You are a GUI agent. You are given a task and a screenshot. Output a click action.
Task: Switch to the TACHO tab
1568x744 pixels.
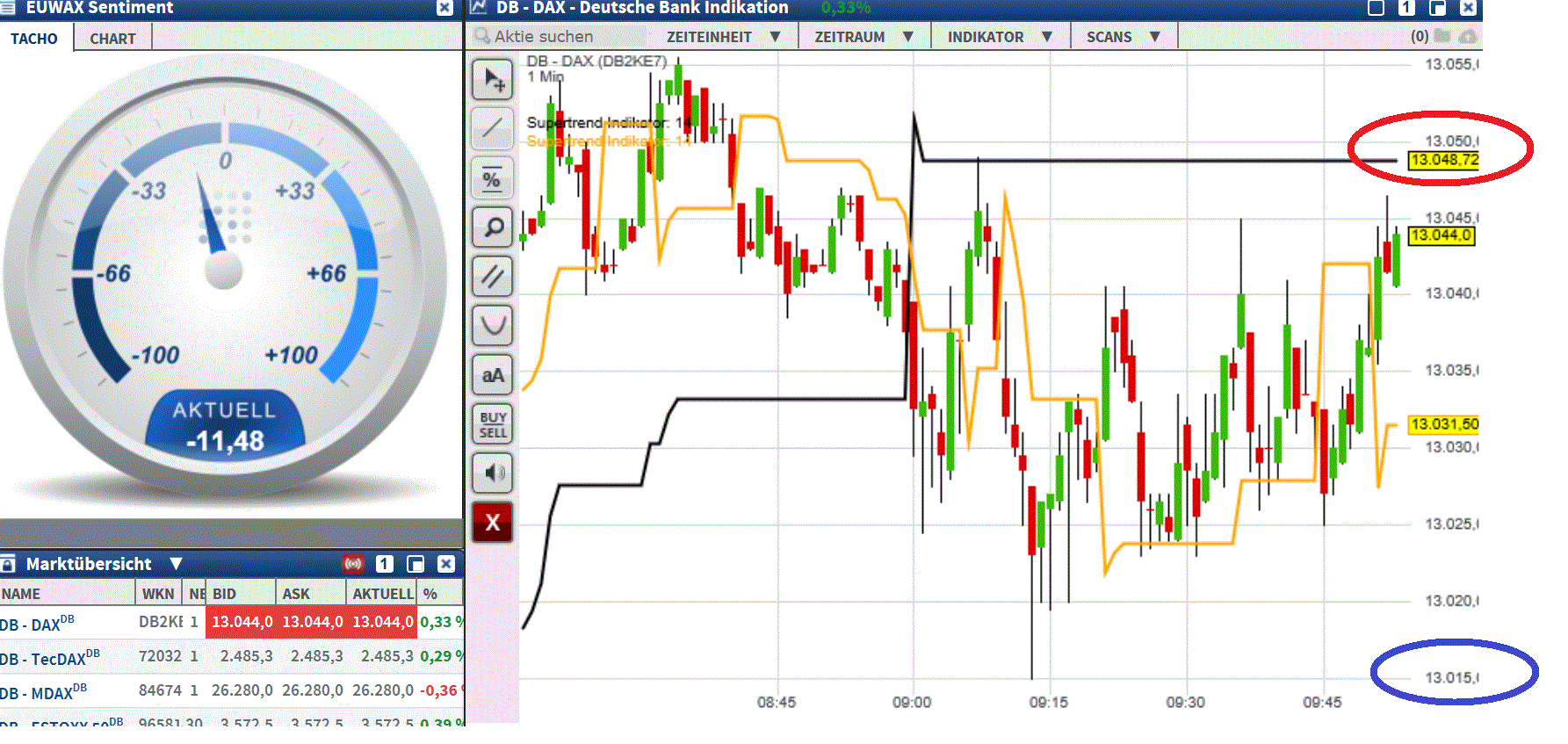[x=34, y=39]
